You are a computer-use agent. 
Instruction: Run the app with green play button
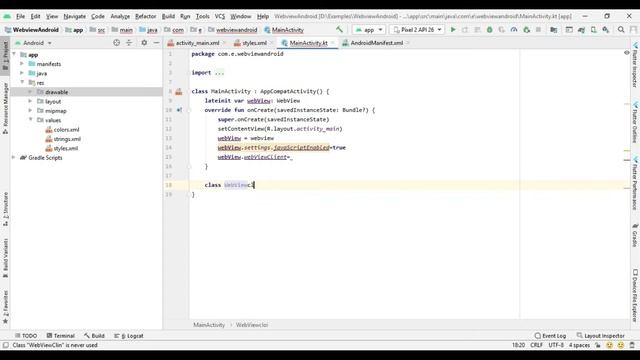(x=453, y=30)
